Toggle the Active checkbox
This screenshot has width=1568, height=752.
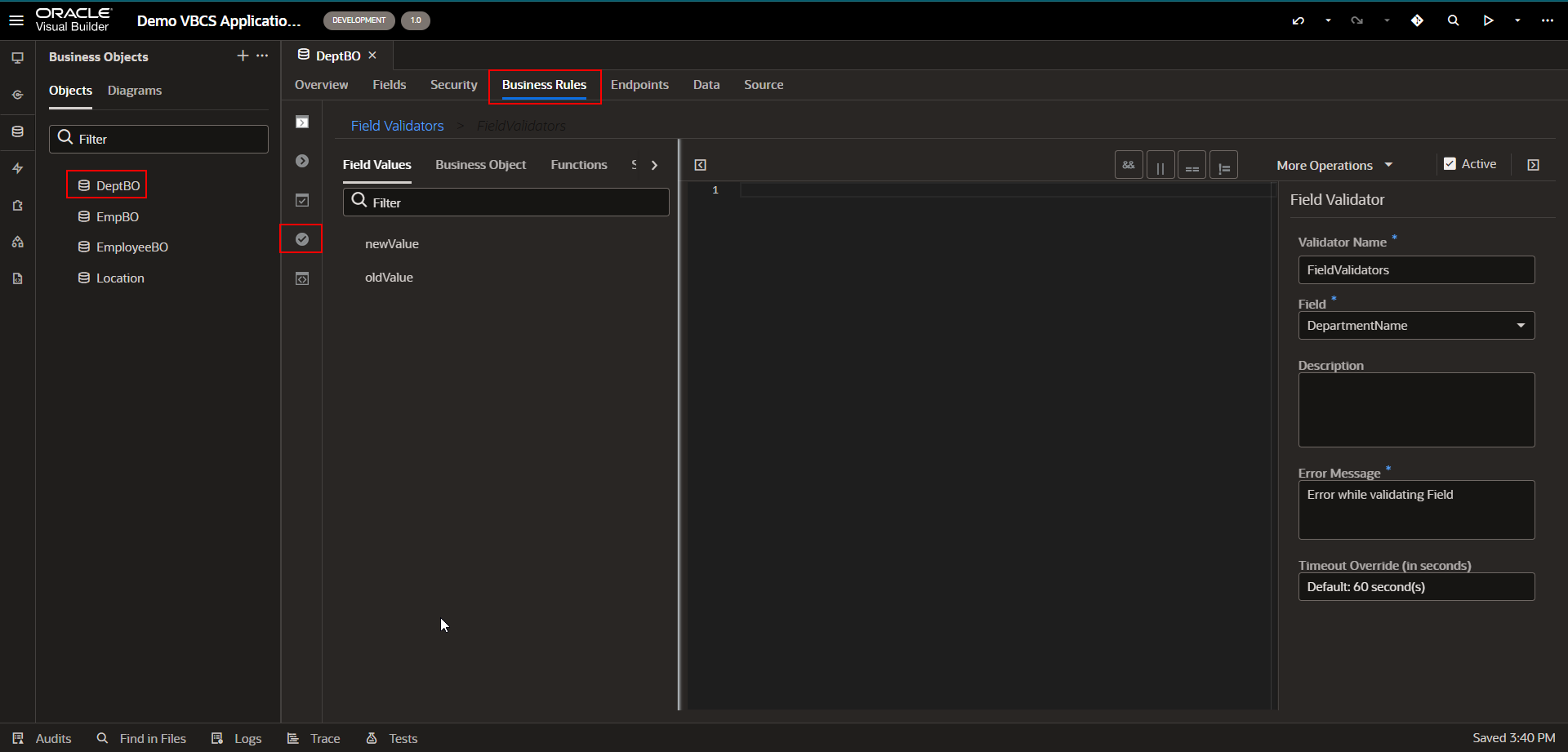[x=1450, y=164]
